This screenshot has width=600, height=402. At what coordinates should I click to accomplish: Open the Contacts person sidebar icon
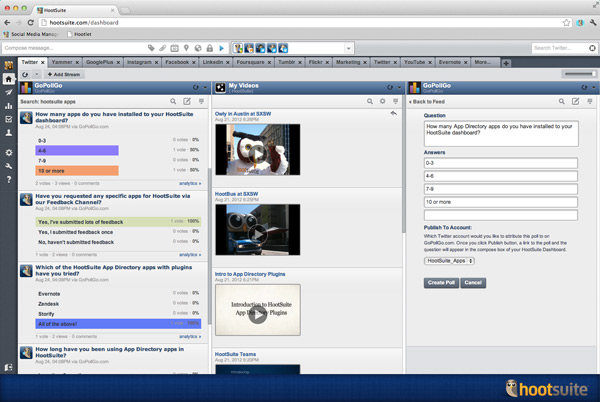(8, 133)
